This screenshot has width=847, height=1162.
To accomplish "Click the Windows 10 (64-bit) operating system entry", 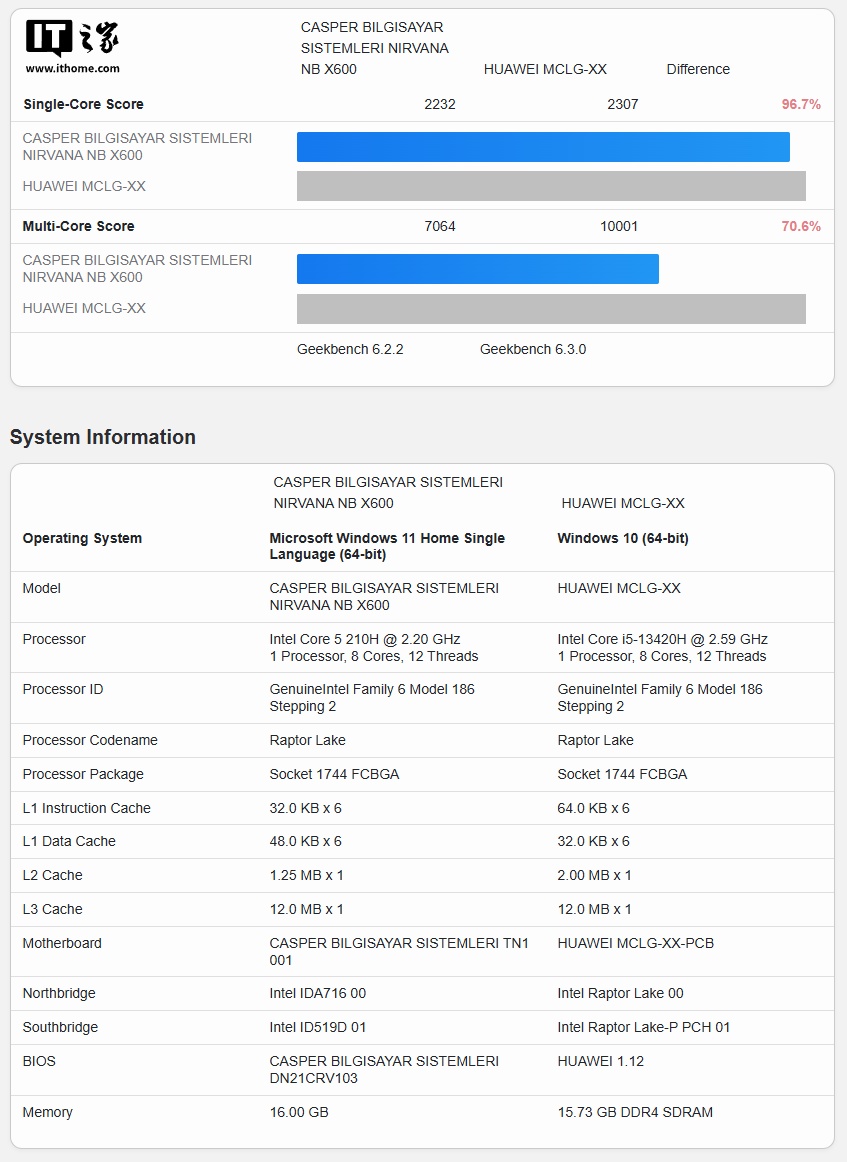I will click(623, 538).
